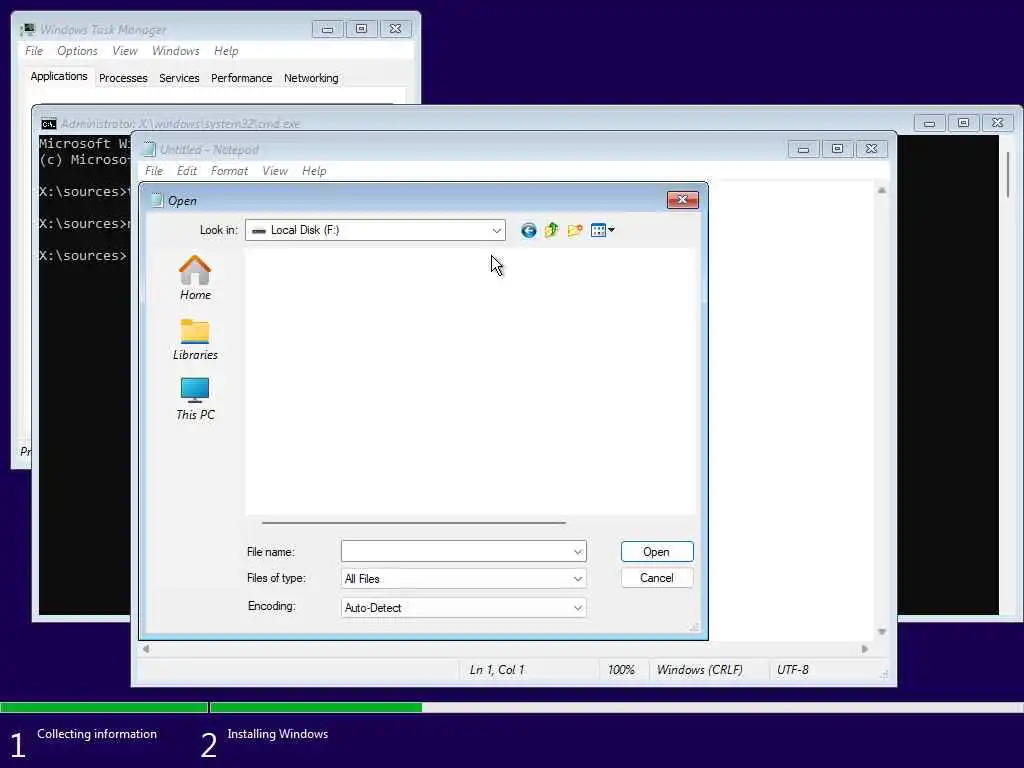Open Notepad Edit menu
The width and height of the screenshot is (1024, 768).
187,171
